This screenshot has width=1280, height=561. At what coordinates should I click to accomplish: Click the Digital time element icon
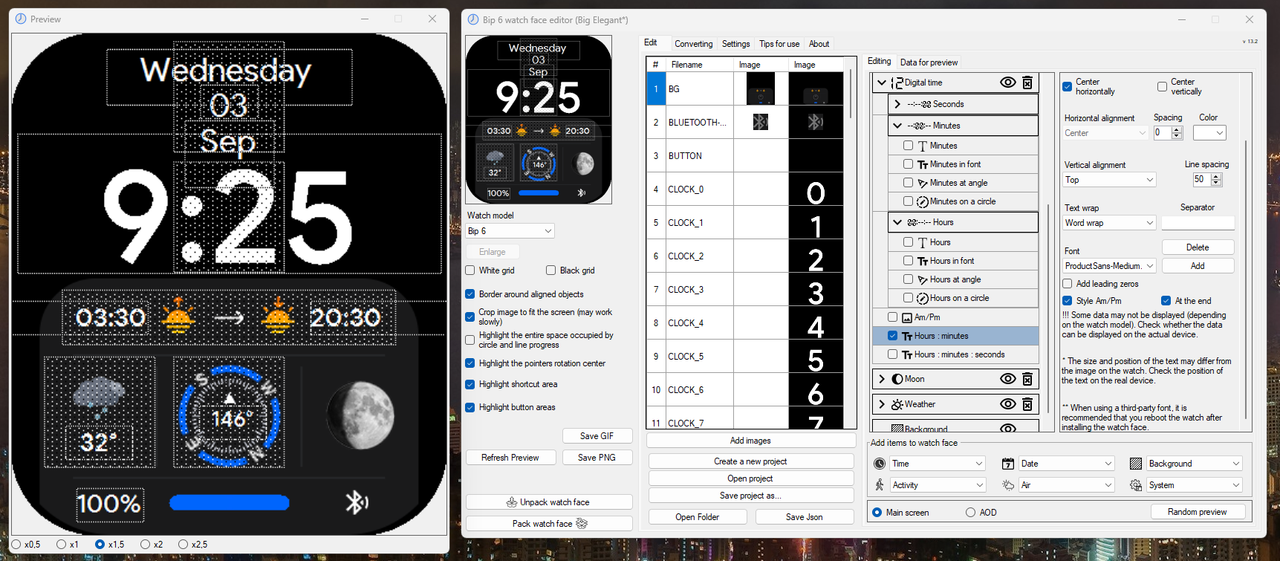point(897,83)
